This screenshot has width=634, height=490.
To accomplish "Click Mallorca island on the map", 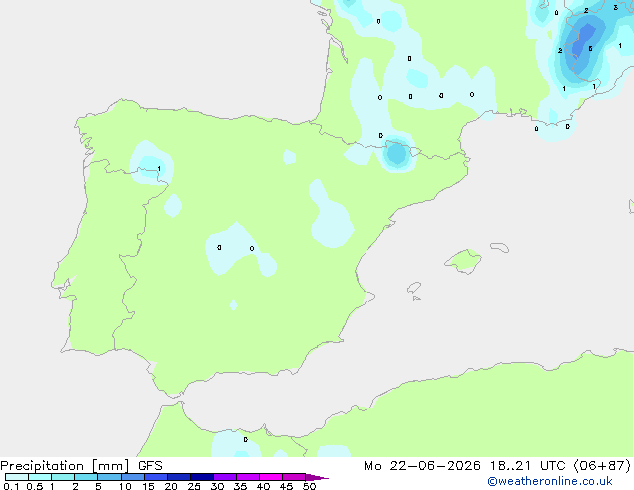I will [464, 261].
